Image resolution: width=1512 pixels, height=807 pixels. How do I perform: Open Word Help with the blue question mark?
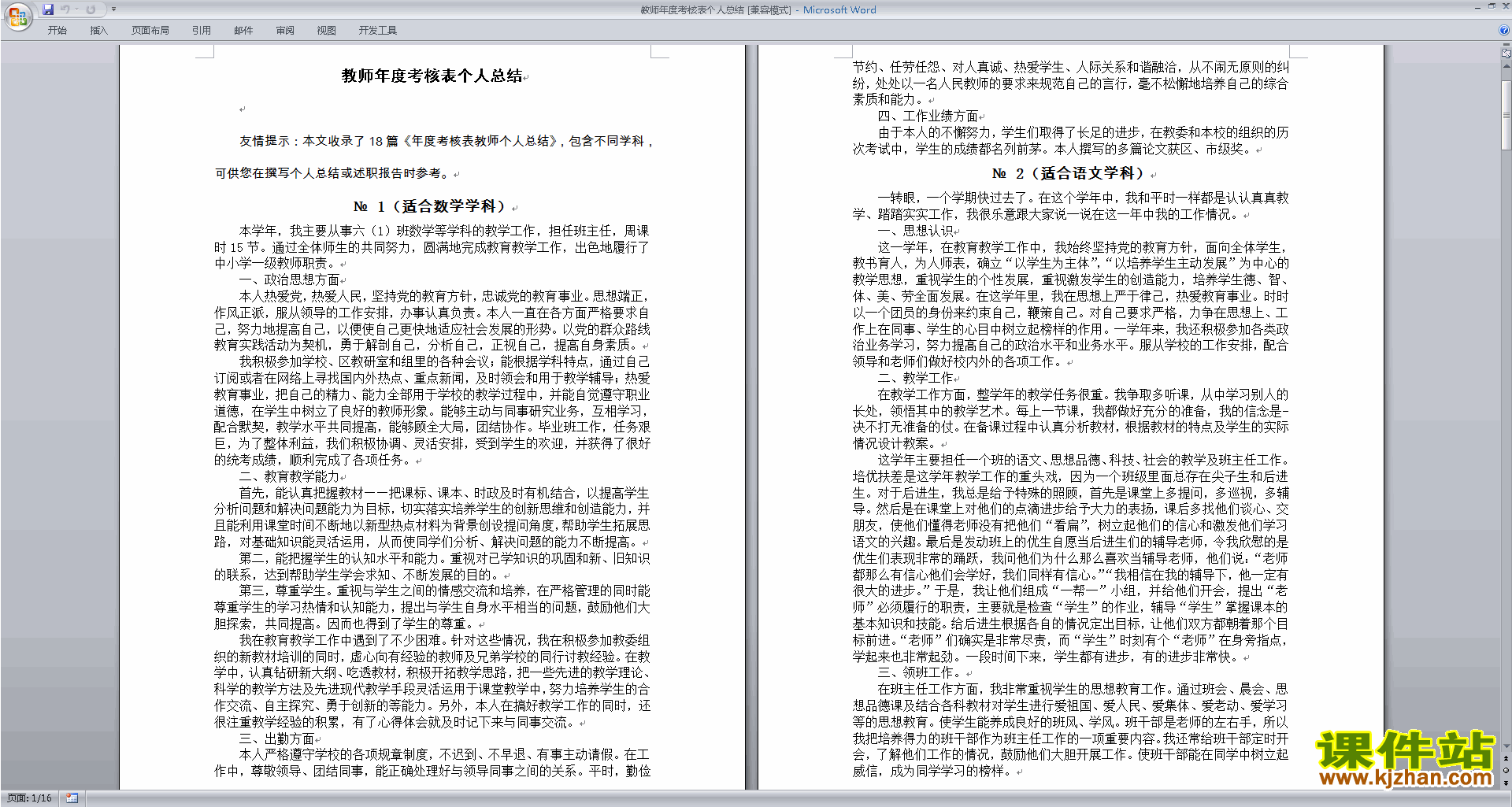point(1504,31)
